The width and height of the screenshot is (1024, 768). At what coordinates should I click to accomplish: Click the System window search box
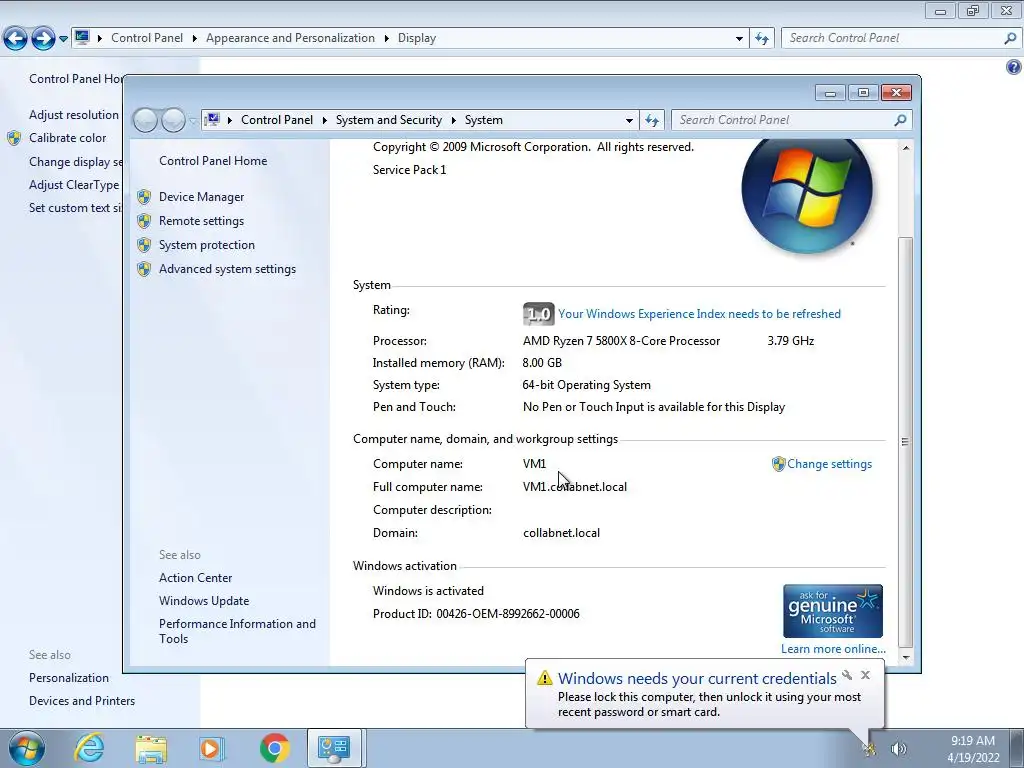(x=784, y=120)
